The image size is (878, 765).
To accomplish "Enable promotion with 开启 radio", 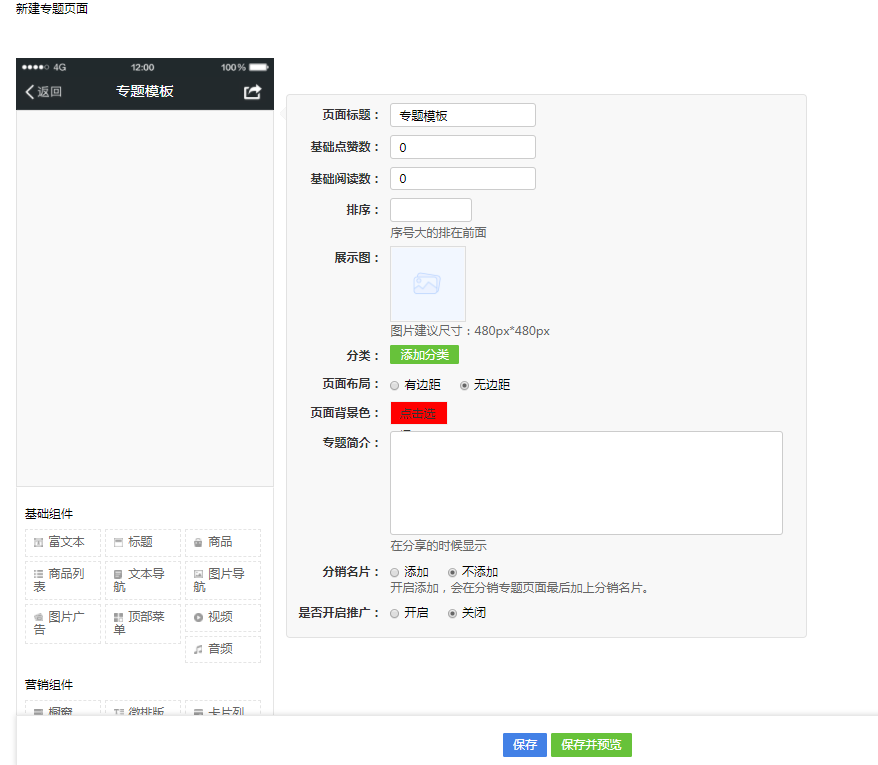I will click(395, 613).
